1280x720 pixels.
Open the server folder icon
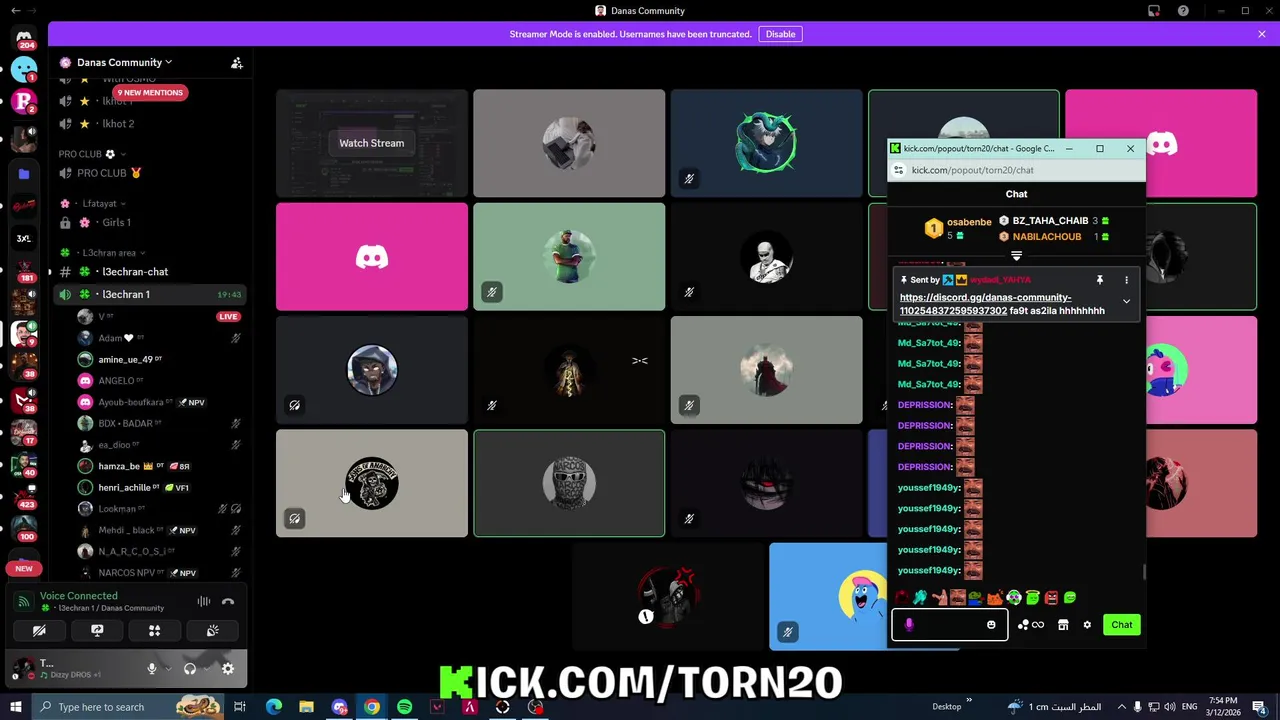point(24,173)
